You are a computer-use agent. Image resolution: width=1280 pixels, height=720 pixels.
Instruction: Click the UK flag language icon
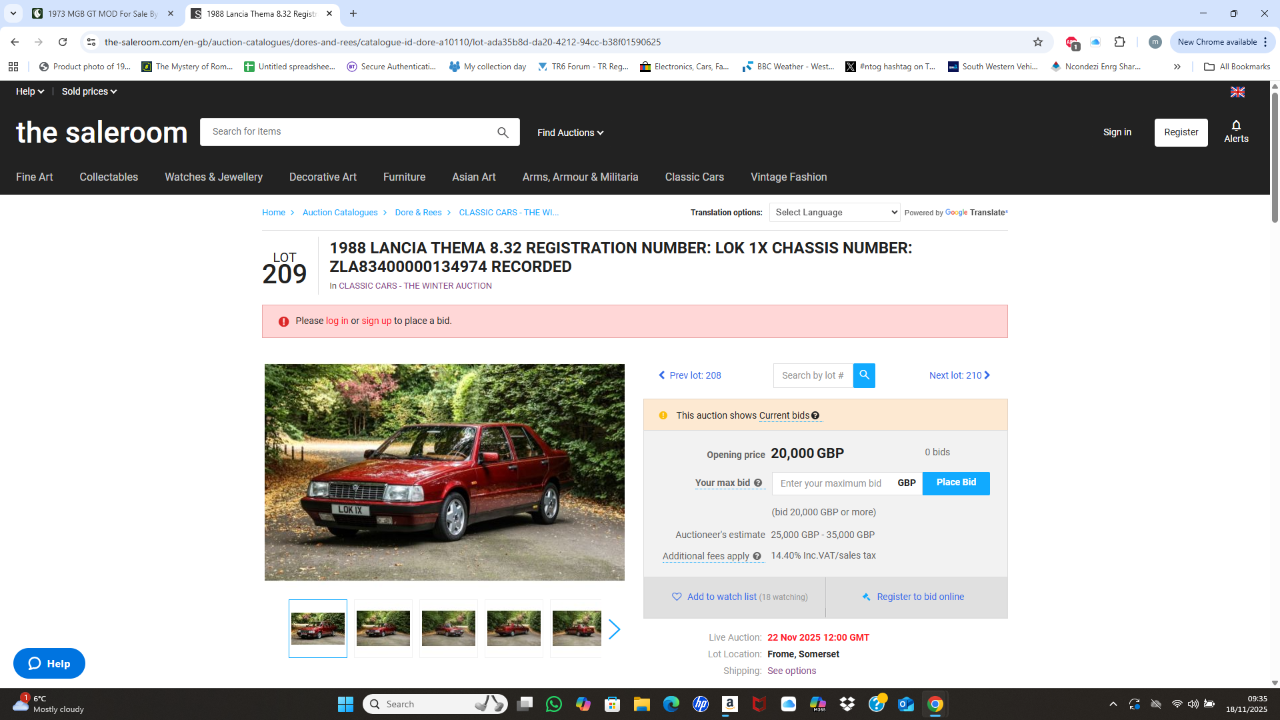click(1237, 92)
